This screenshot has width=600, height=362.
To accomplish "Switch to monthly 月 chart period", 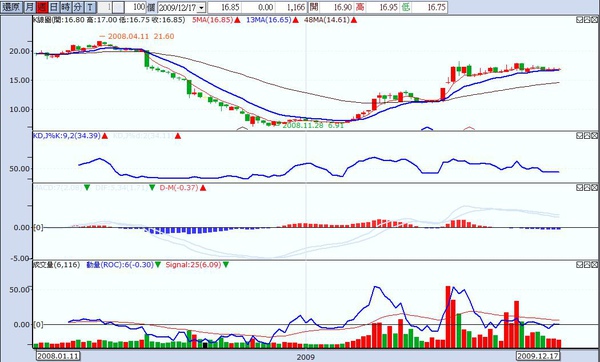I will pyautogui.click(x=29, y=7).
